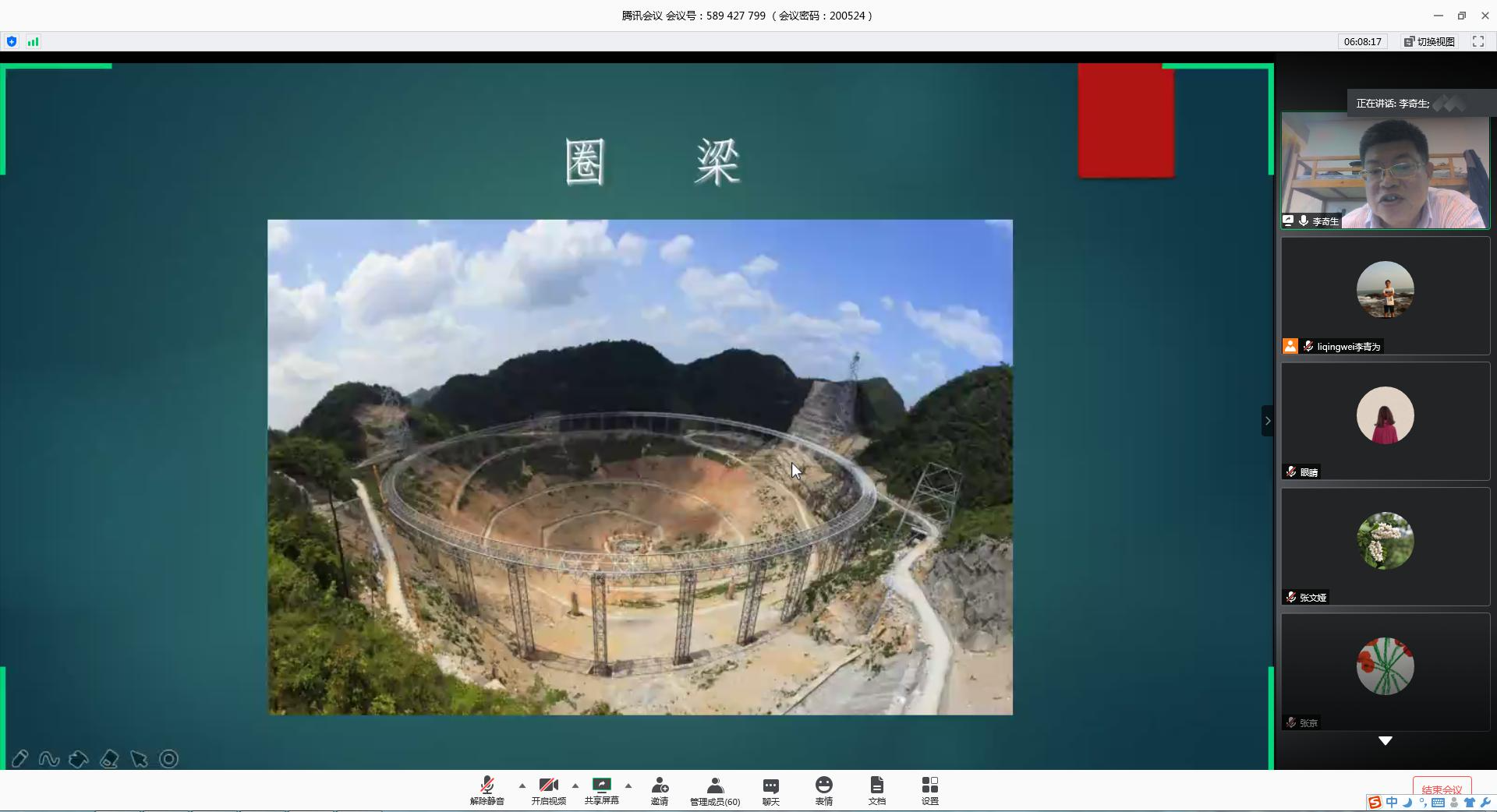
Task: Select the pencil annotation tool
Action: (x=19, y=759)
